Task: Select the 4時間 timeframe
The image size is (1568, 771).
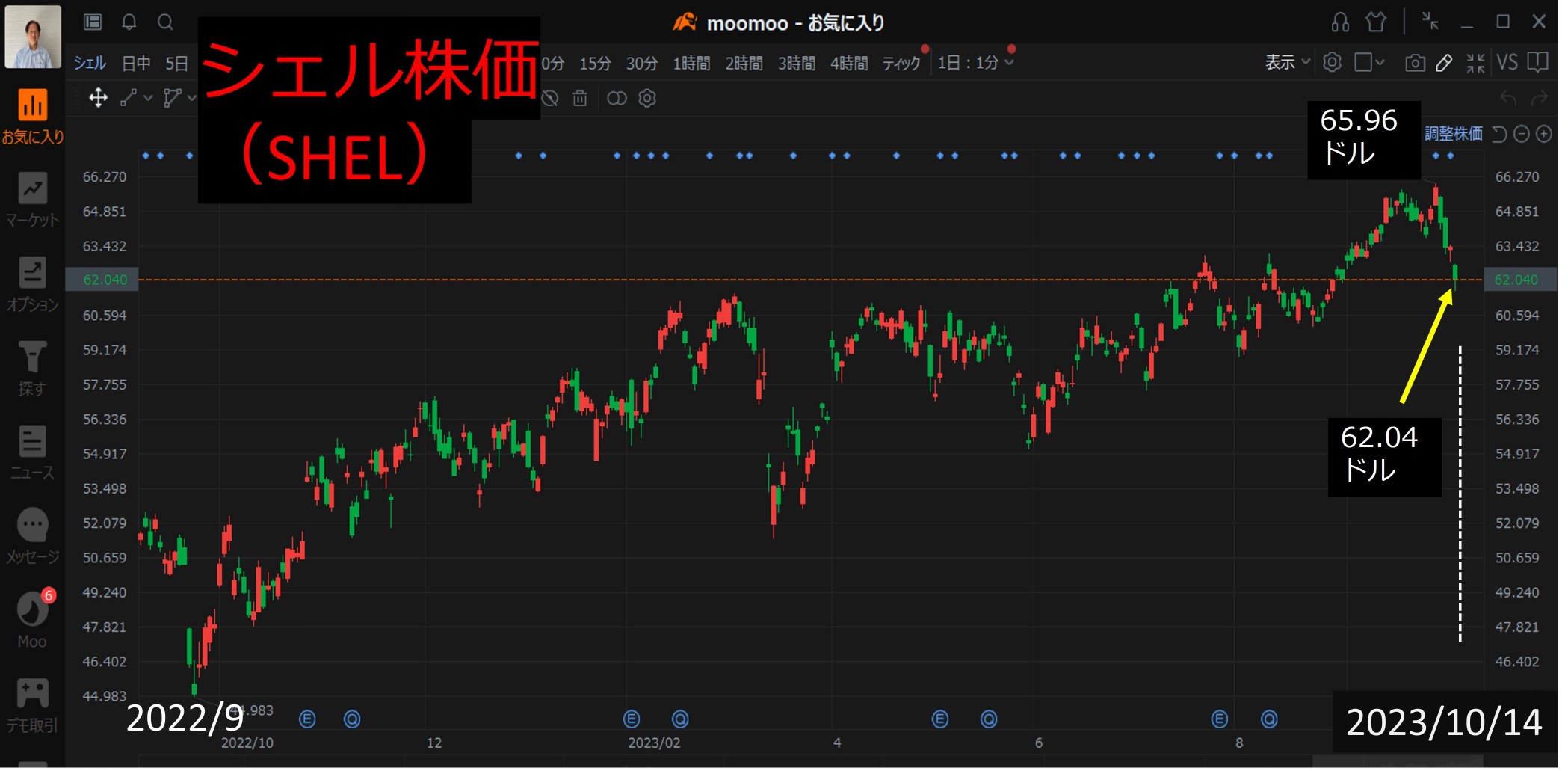Action: 848,64
